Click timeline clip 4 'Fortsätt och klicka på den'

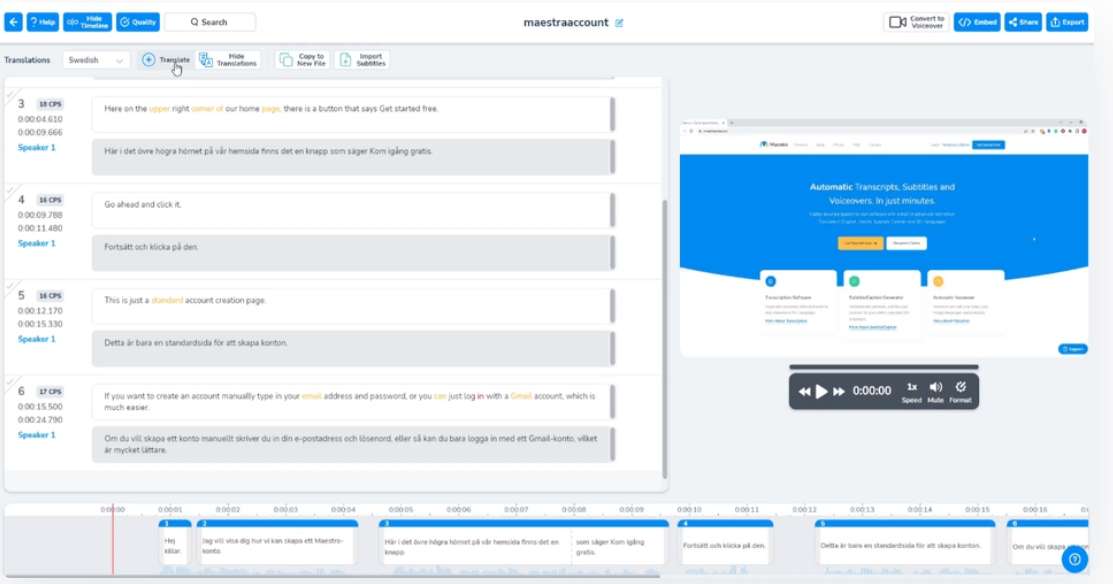[725, 542]
